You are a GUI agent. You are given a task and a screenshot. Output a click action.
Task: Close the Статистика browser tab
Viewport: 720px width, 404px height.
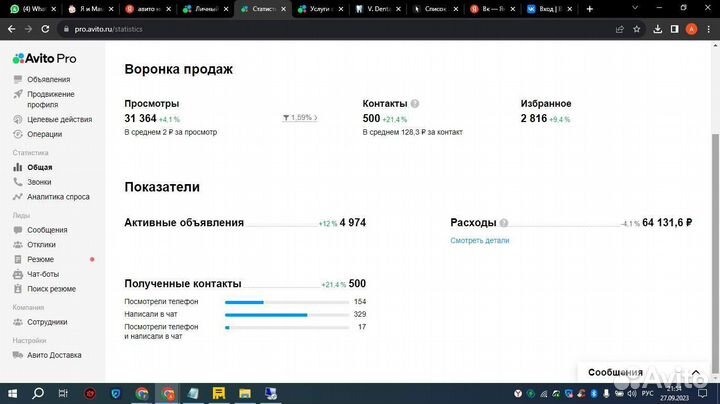pos(283,9)
